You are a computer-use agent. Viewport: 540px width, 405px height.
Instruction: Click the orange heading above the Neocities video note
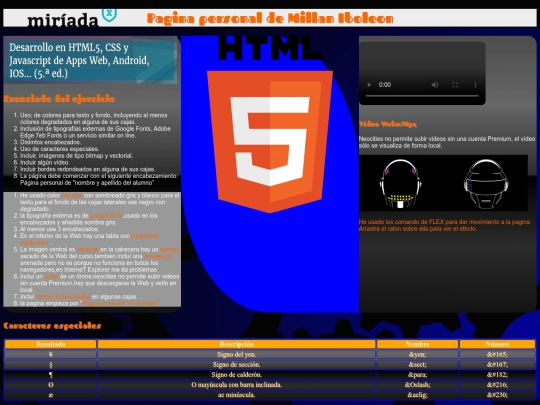point(388,124)
